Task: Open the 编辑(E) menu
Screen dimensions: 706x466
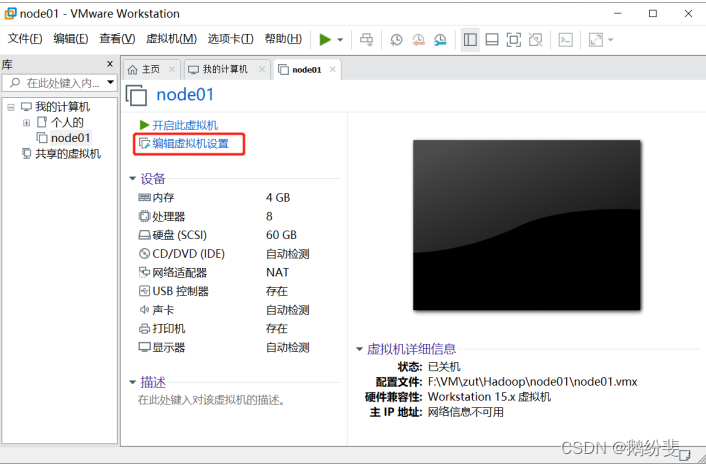Action: 71,39
